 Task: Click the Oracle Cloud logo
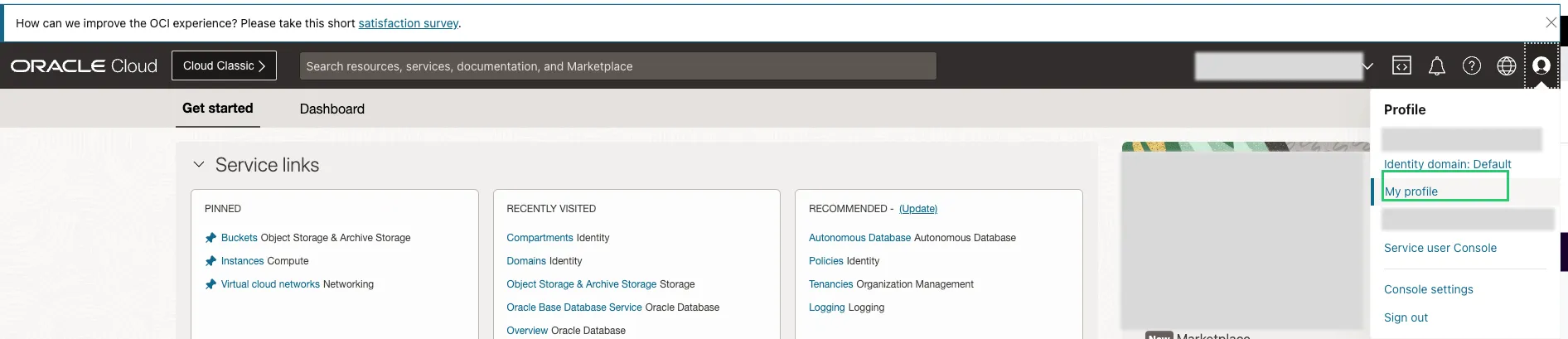coord(84,65)
